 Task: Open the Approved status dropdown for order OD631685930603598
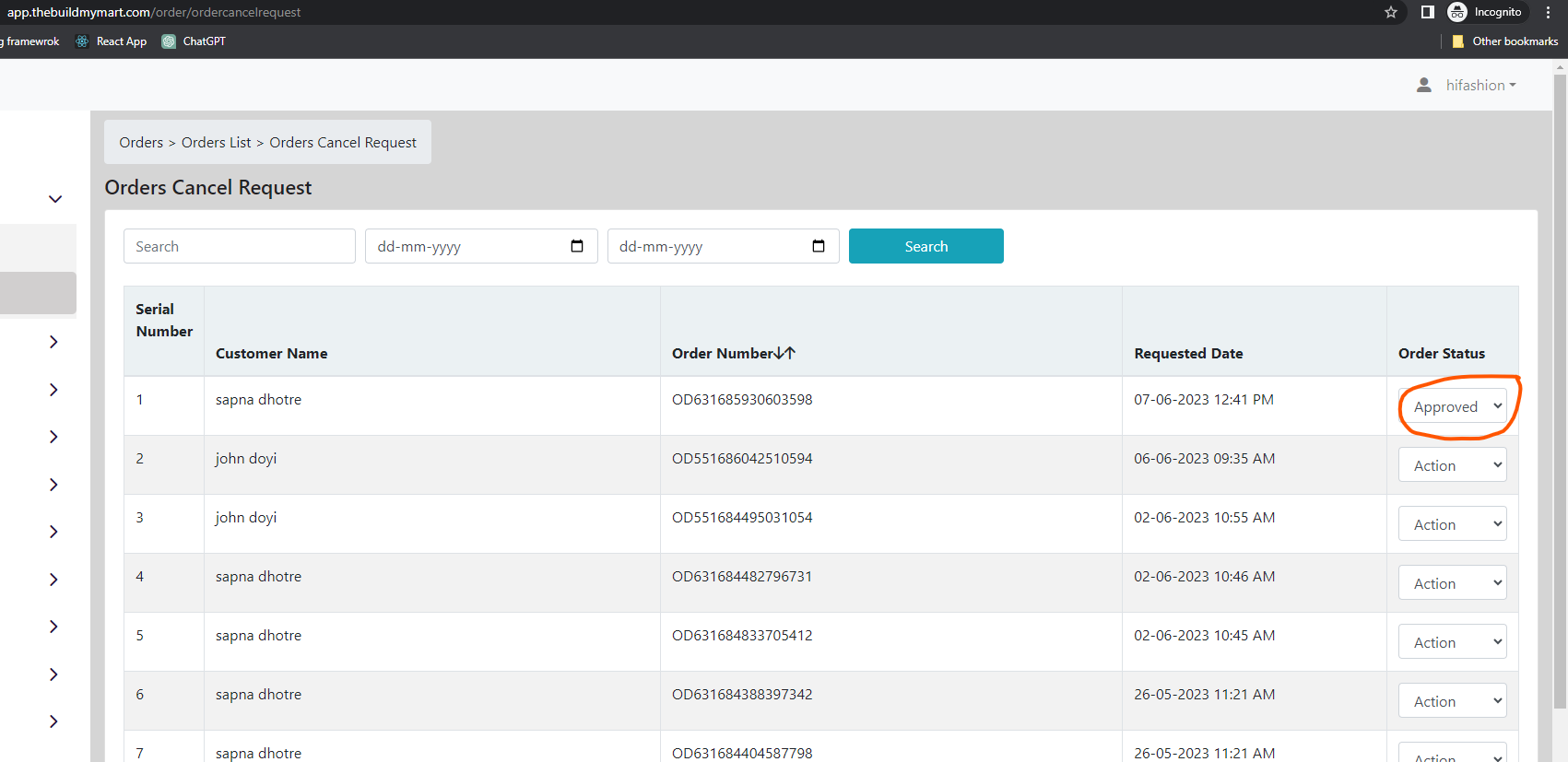point(1453,406)
